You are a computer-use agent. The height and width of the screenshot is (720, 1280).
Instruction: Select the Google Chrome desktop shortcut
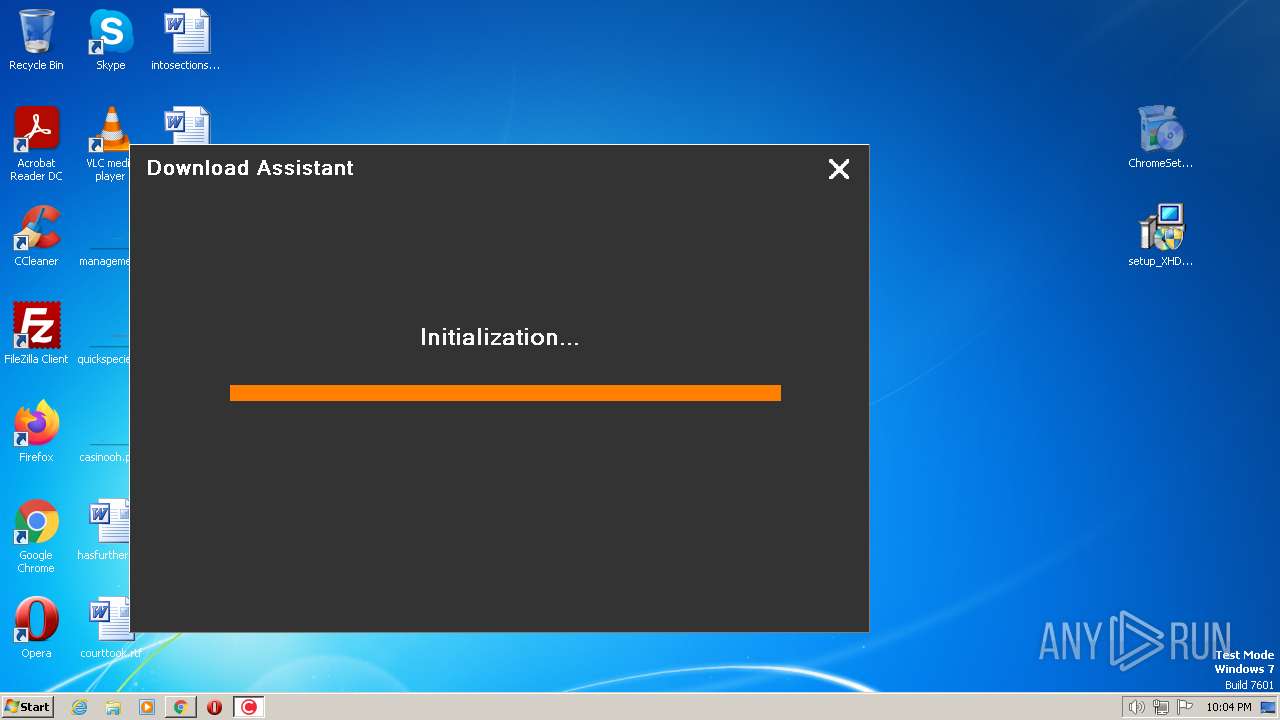pos(36,537)
